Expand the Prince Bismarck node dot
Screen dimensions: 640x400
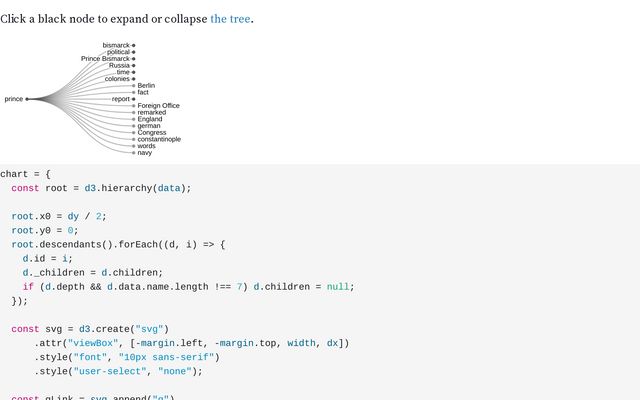[x=134, y=59]
